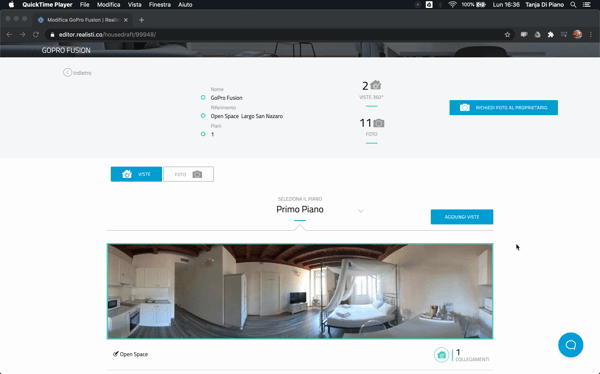Viewport: 600px width, 374px height.
Task: Click the address bar URL field
Action: (x=276, y=34)
